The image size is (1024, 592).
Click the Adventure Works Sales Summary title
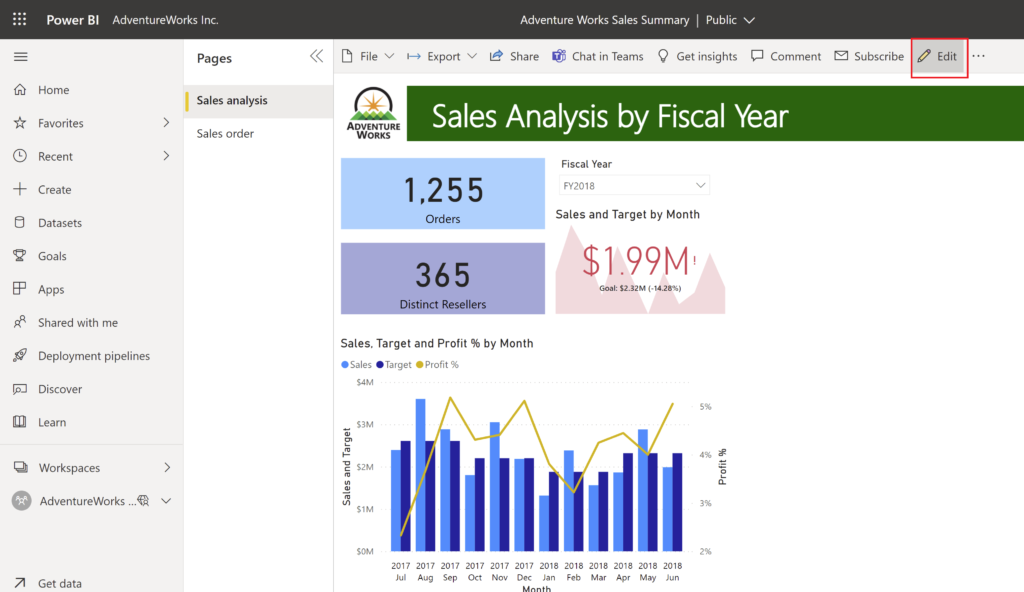coord(605,20)
